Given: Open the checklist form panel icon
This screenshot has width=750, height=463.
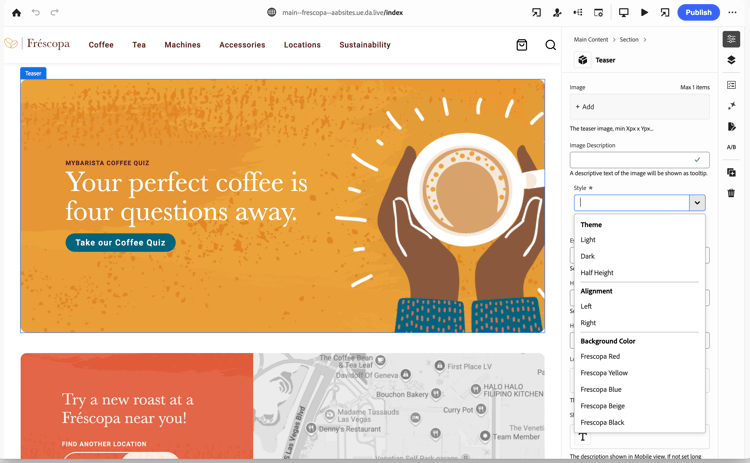Looking at the screenshot, I should (731, 85).
